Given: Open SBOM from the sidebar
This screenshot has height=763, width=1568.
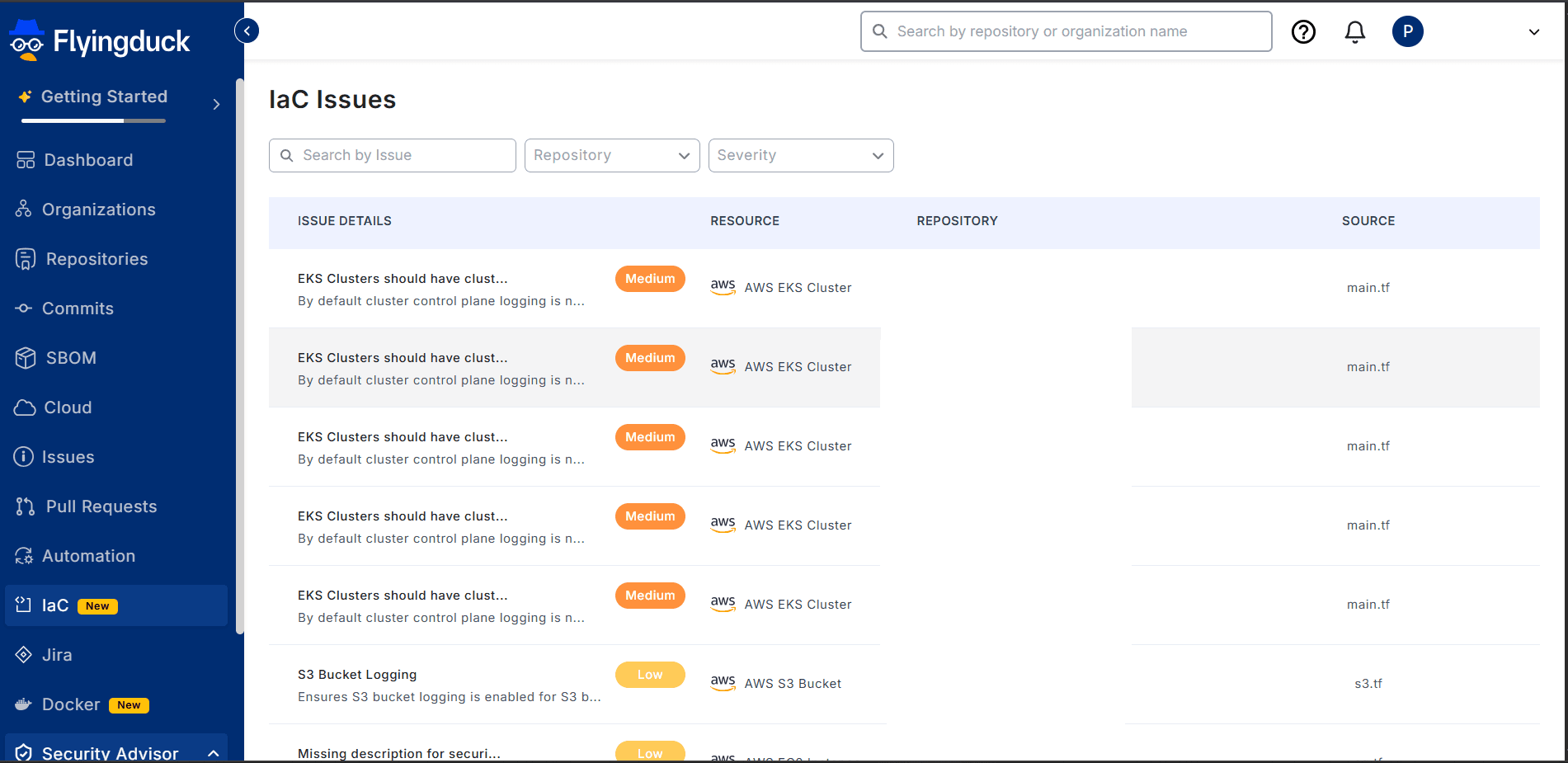Looking at the screenshot, I should point(71,358).
